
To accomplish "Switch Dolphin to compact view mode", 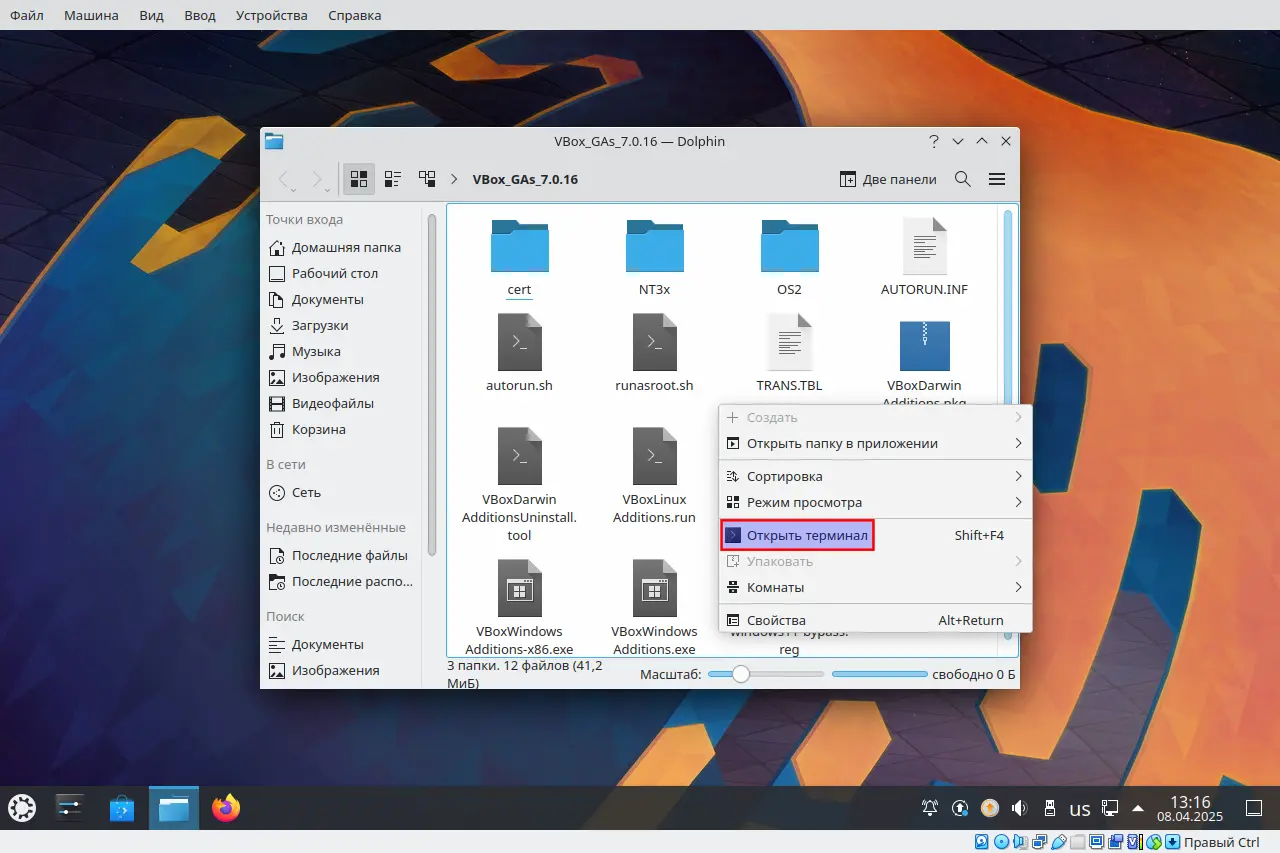I will [x=393, y=179].
